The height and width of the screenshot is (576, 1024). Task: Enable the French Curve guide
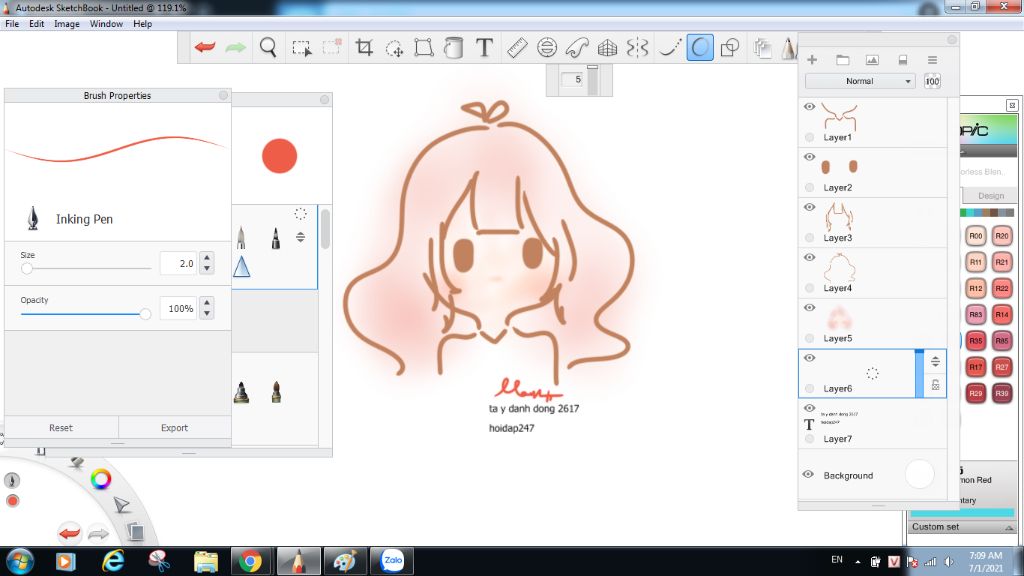pyautogui.click(x=577, y=48)
